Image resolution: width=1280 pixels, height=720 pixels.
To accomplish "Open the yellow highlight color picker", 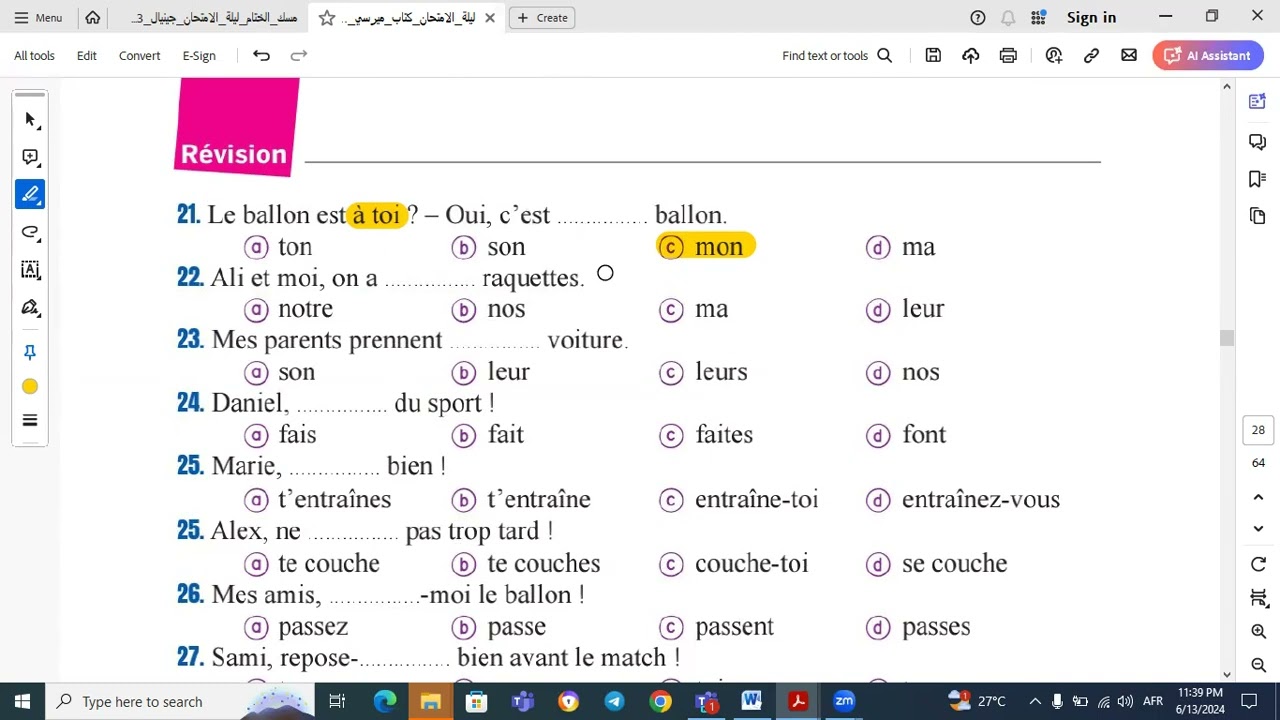I will pos(30,387).
